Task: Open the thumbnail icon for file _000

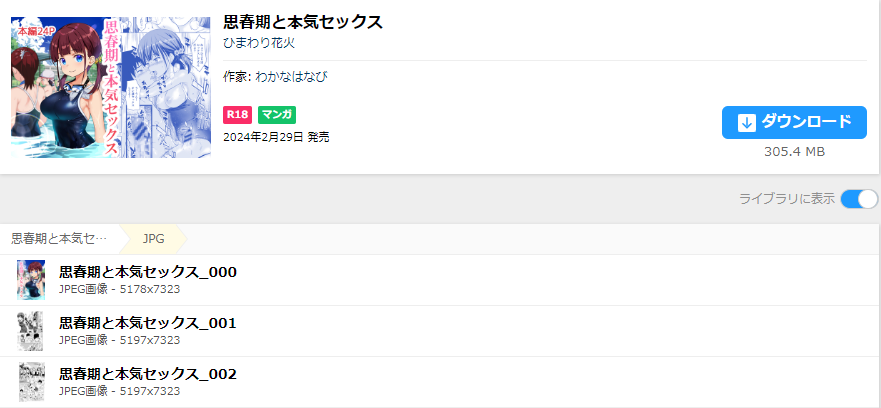Action: pyautogui.click(x=31, y=280)
